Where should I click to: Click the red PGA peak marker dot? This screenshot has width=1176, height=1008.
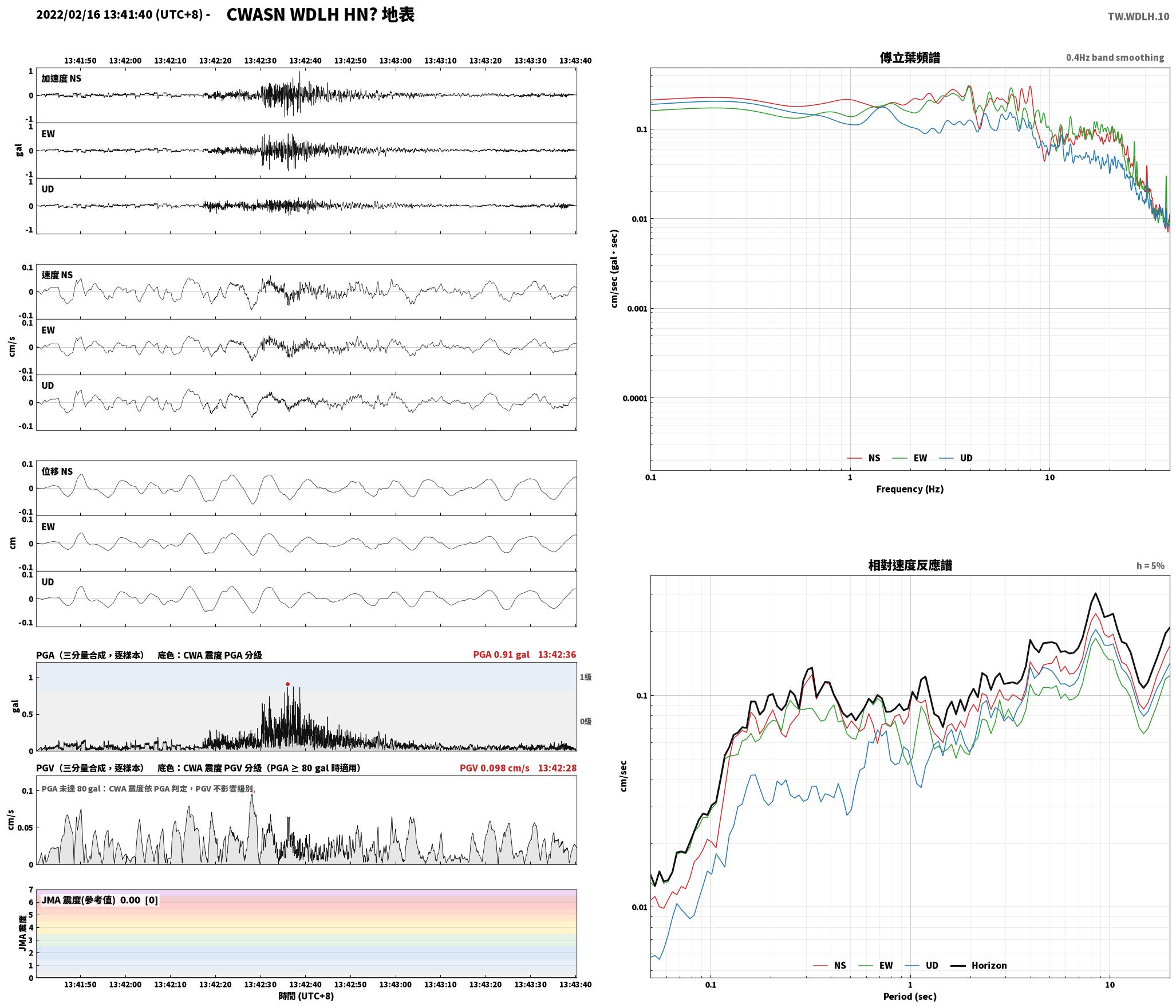(287, 684)
